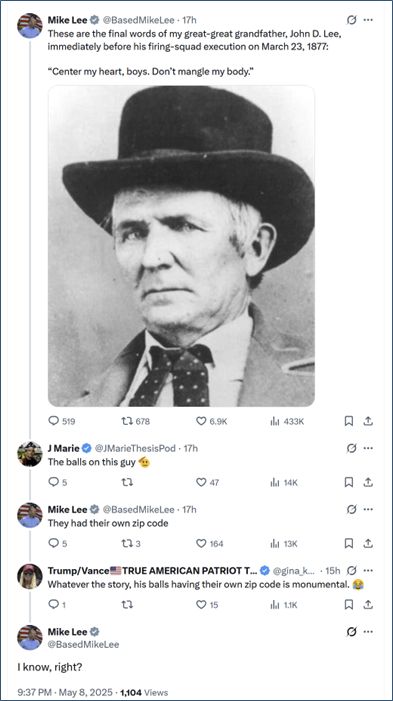Like the zip code reply with 164 likes
The height and width of the screenshot is (701, 393).
pos(210,544)
